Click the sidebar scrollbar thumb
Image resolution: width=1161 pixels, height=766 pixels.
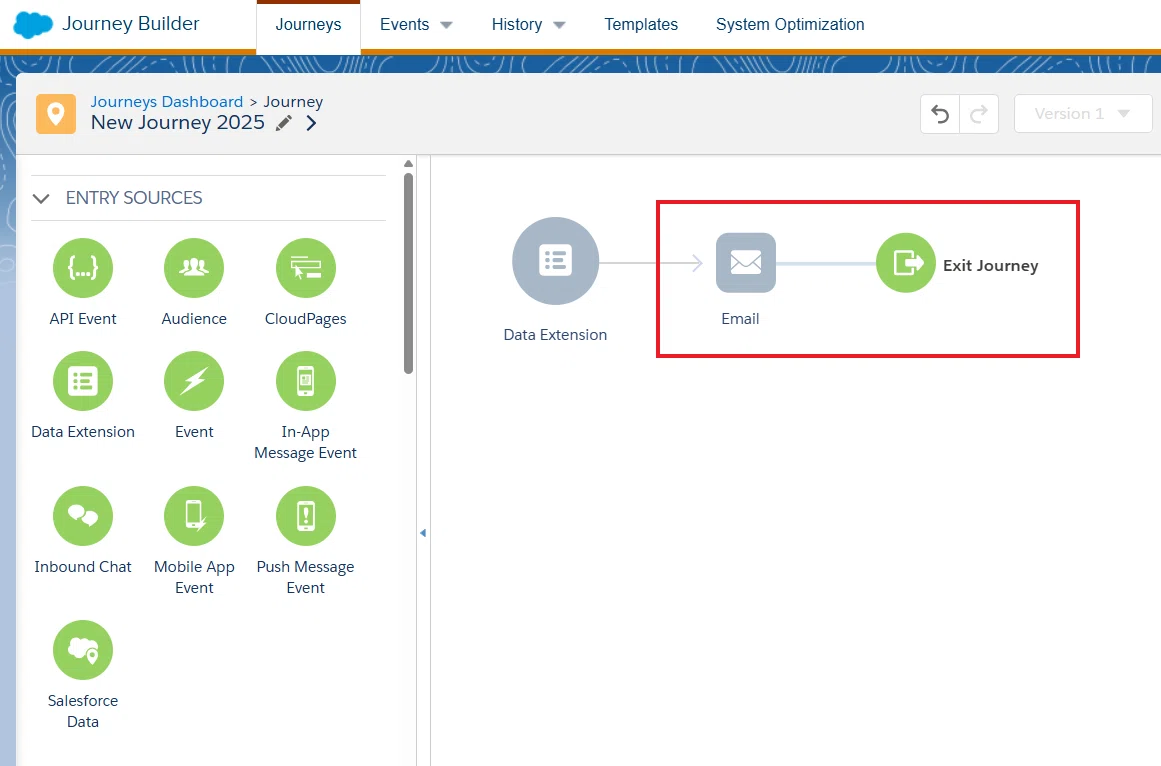pos(408,274)
